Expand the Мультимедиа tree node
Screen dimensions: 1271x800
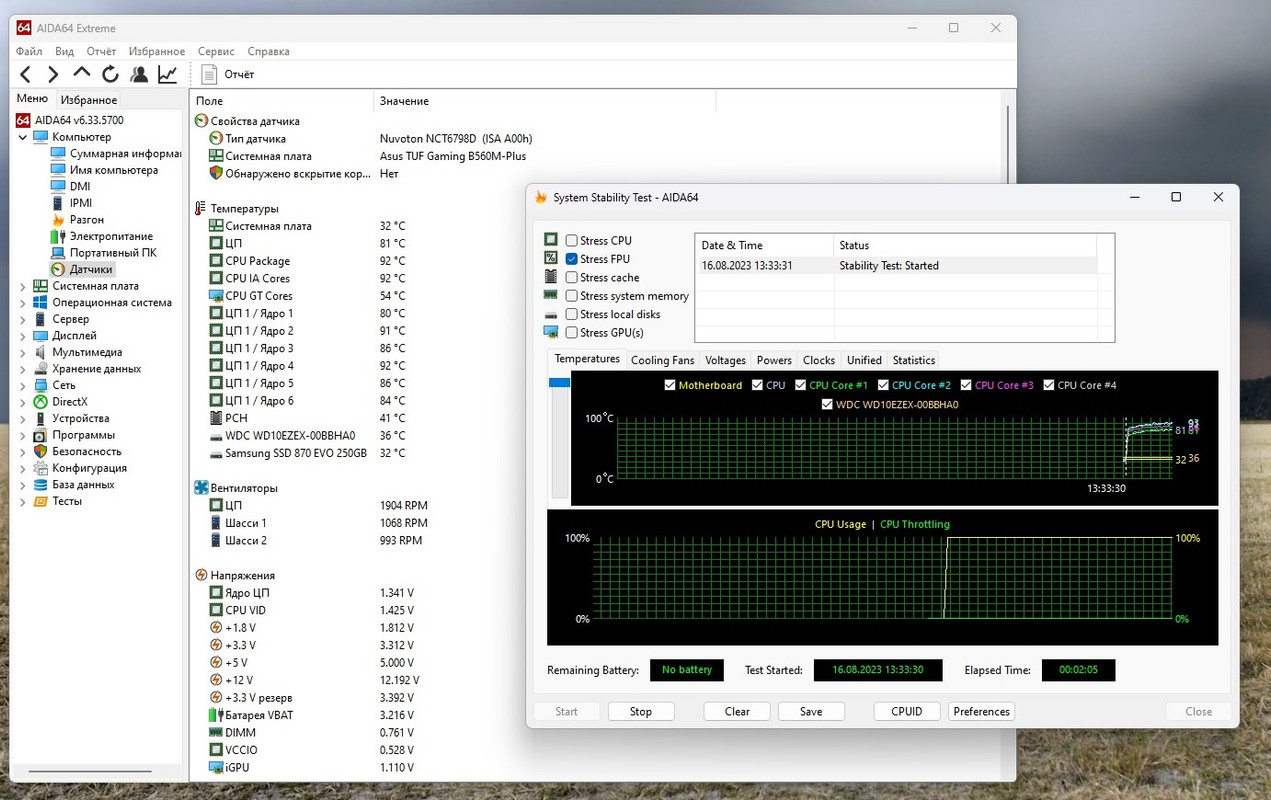pos(23,352)
